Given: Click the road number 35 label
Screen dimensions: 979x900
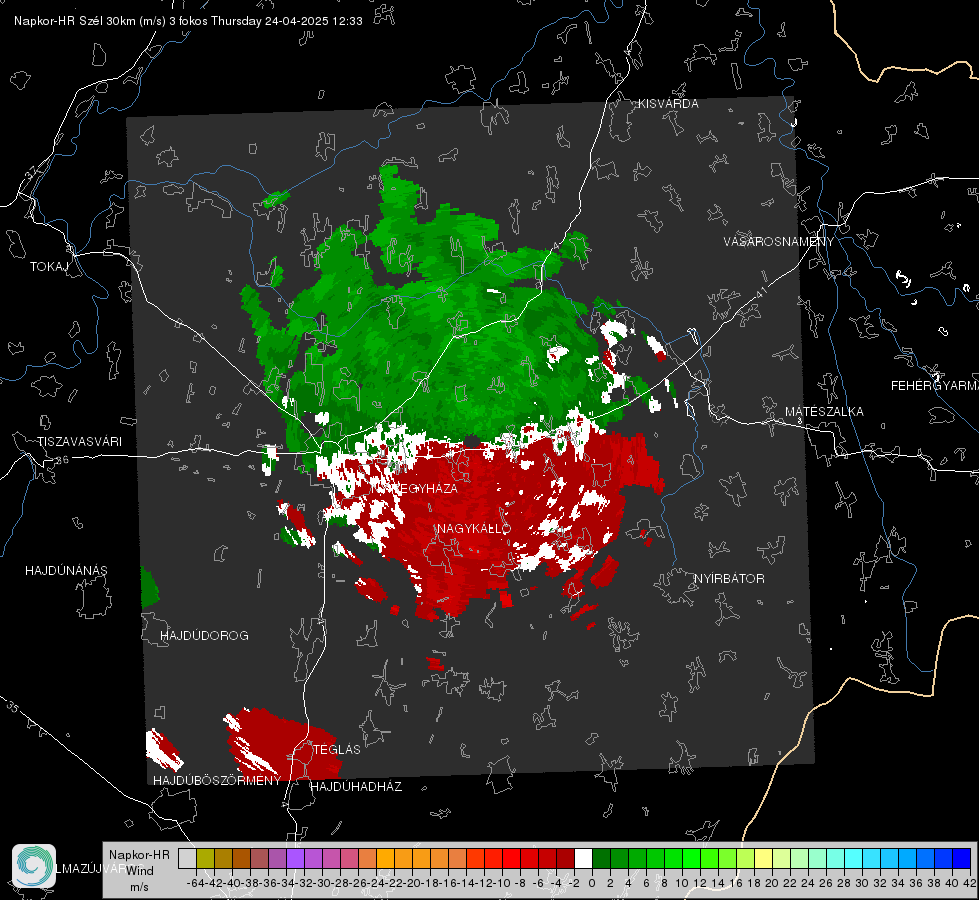Looking at the screenshot, I should point(12,706).
